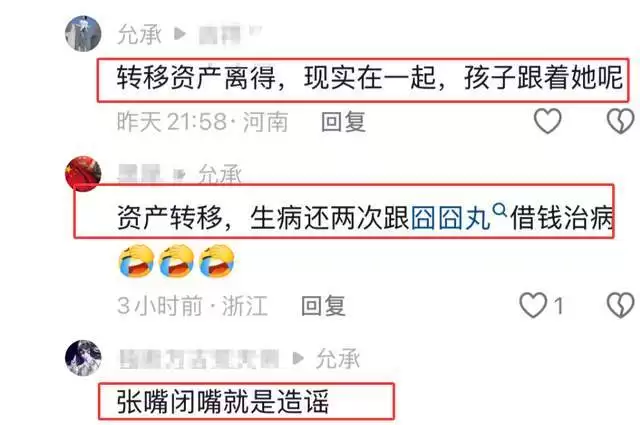
Task: Click the reply arrow before 允承 in third comment
Action: point(299,358)
